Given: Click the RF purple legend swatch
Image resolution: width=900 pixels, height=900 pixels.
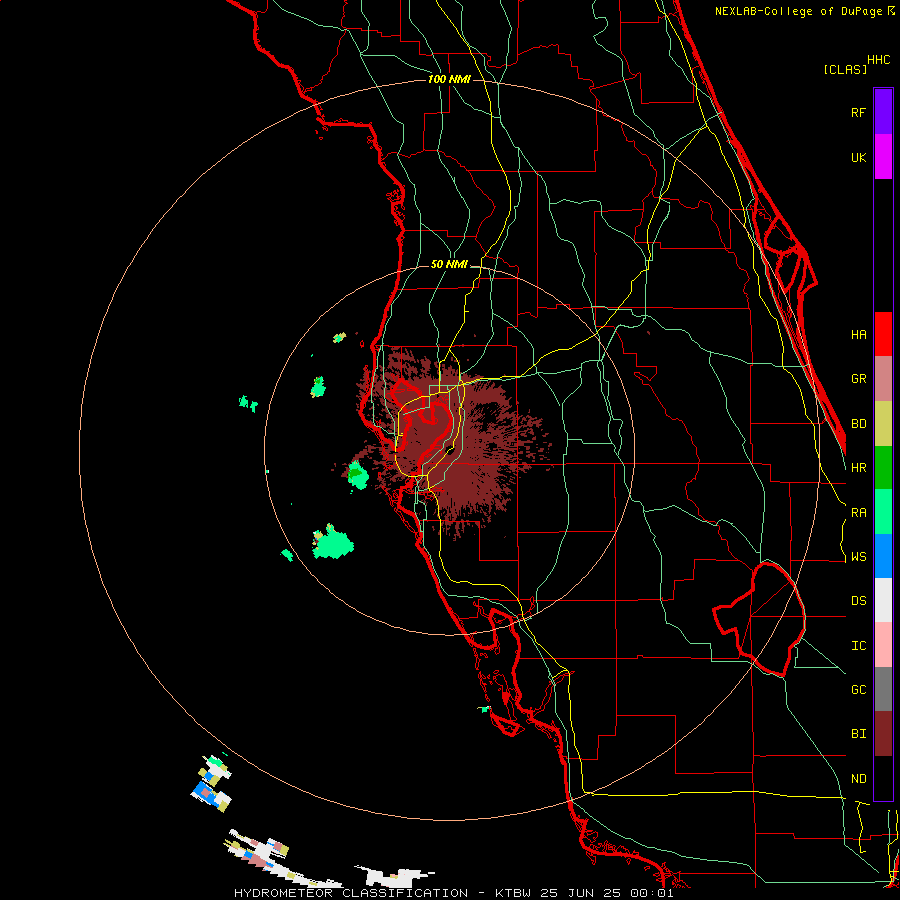Looking at the screenshot, I should pyautogui.click(x=883, y=112).
